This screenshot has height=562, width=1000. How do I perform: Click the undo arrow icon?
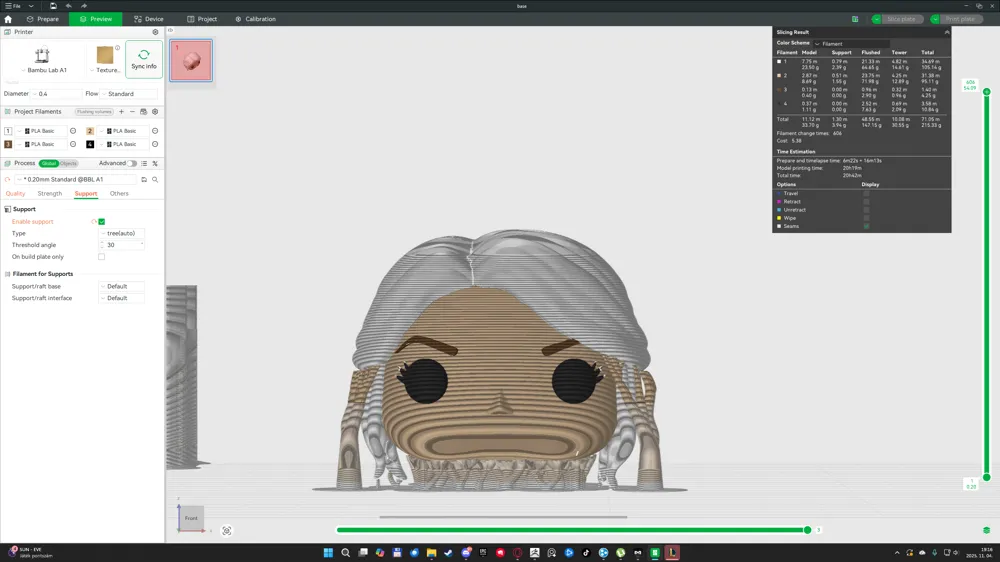pos(68,6)
